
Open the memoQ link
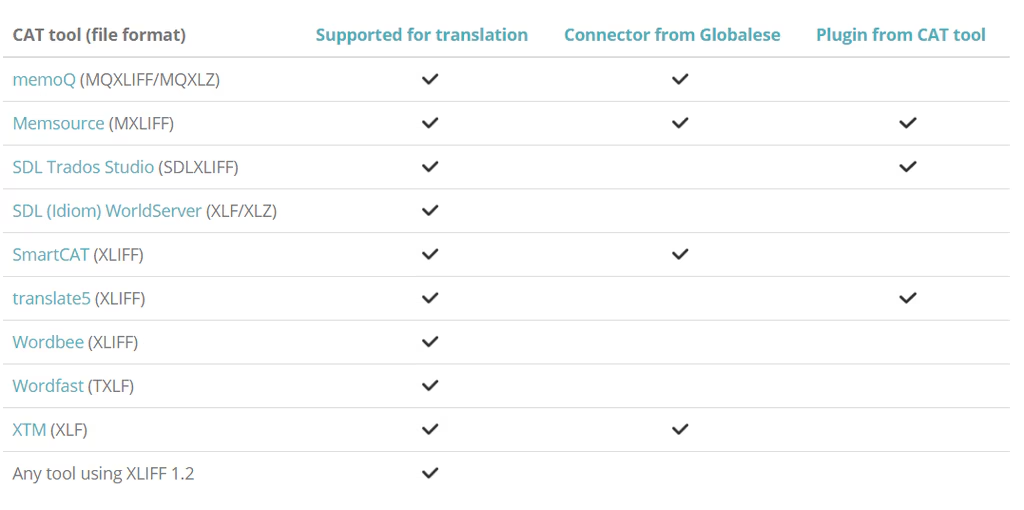[43, 79]
